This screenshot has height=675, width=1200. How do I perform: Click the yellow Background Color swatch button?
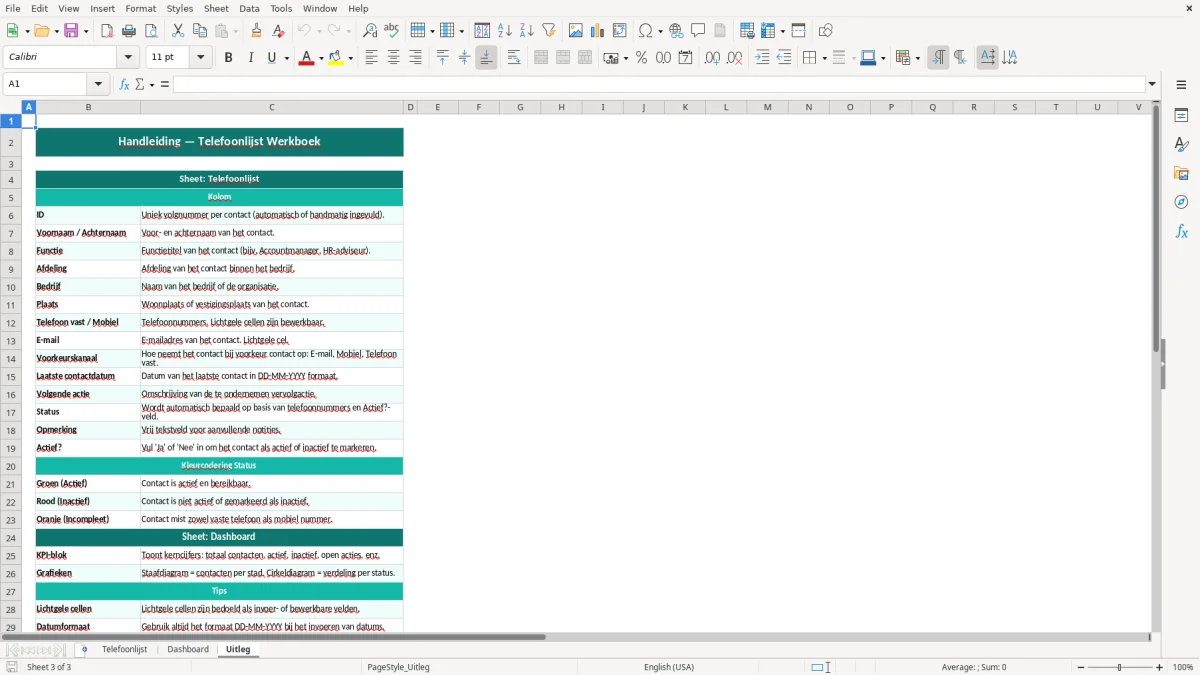pyautogui.click(x=335, y=58)
